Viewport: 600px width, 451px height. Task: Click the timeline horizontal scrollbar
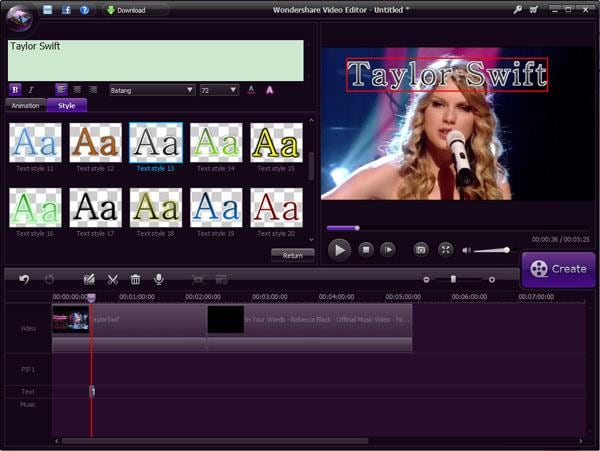(215, 441)
